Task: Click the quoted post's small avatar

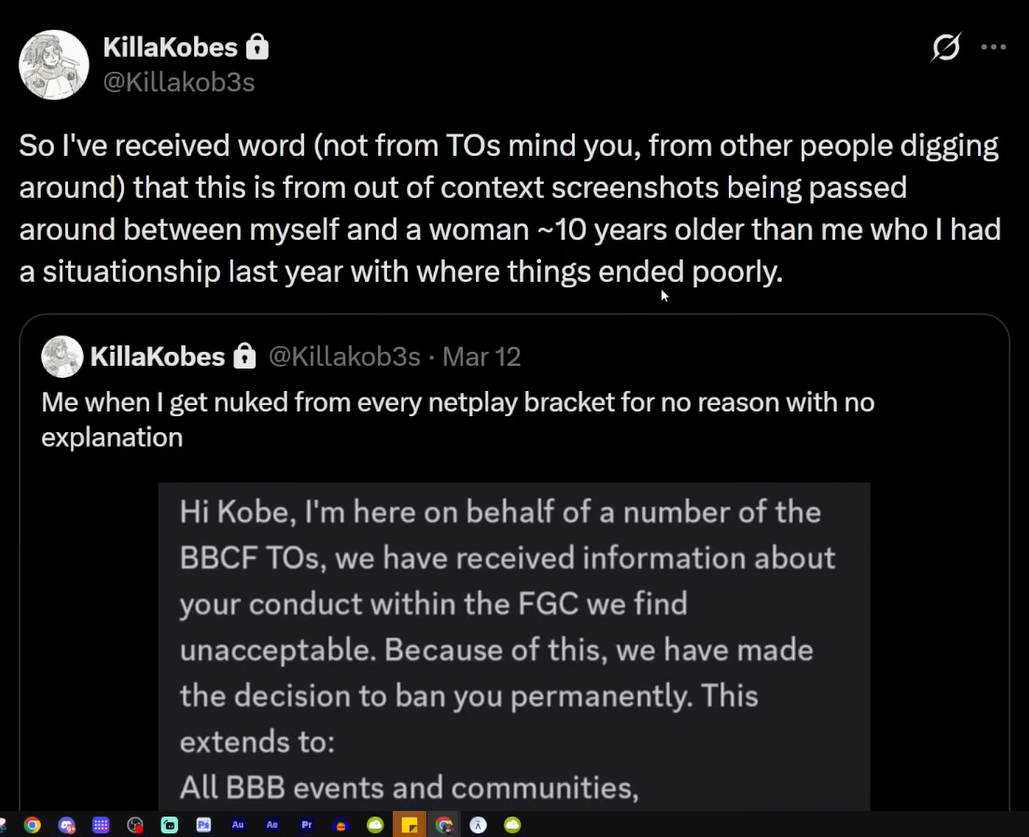Action: point(62,357)
